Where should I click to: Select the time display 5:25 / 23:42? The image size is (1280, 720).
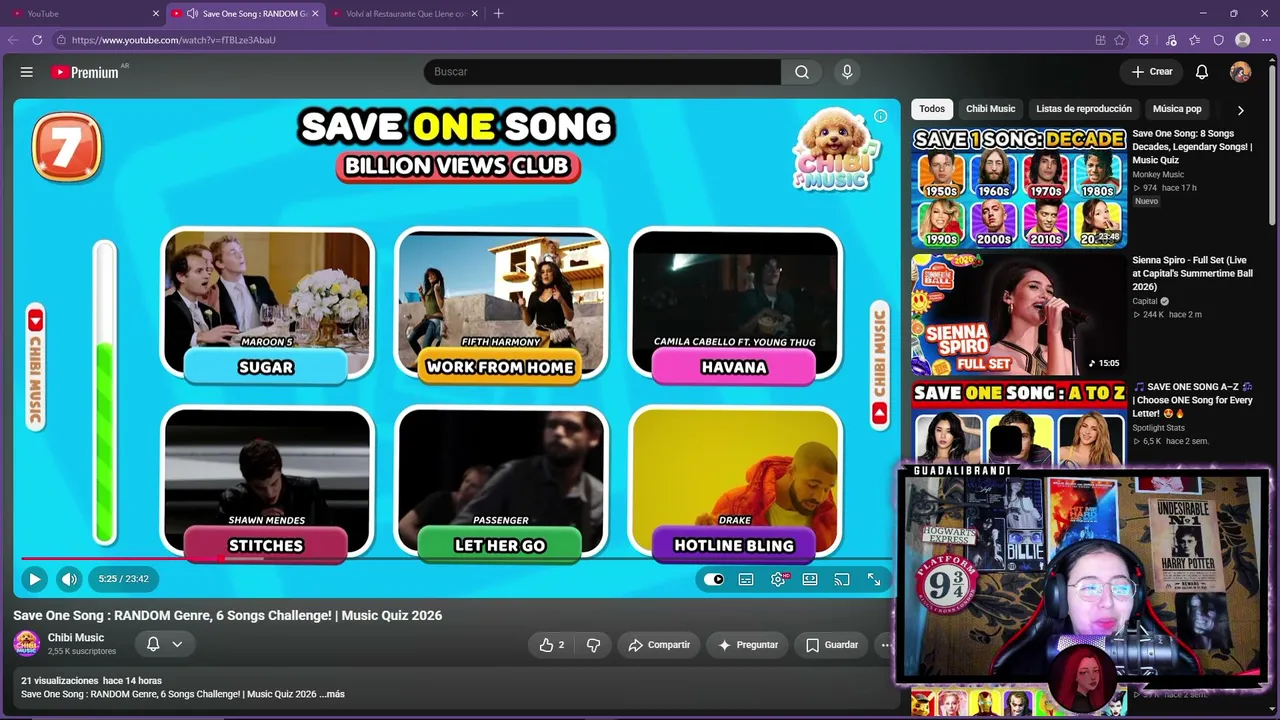(124, 579)
